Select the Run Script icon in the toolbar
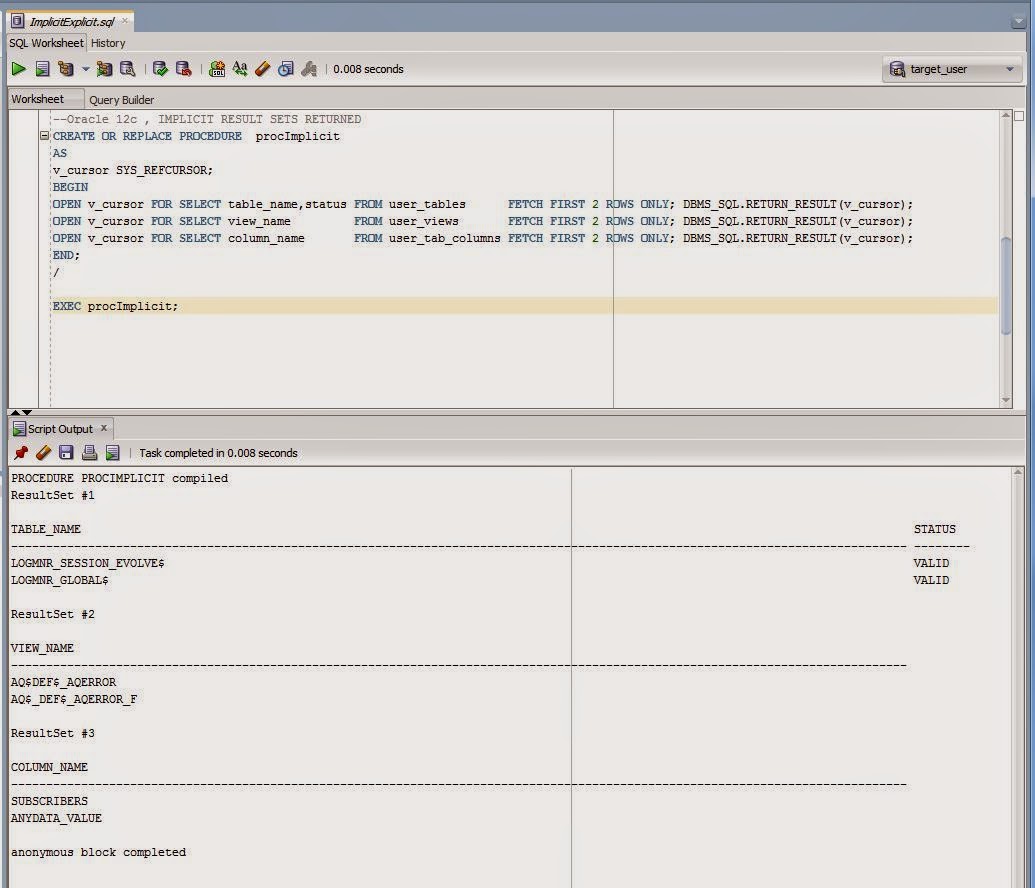The width and height of the screenshot is (1035, 888). pyautogui.click(x=42, y=69)
